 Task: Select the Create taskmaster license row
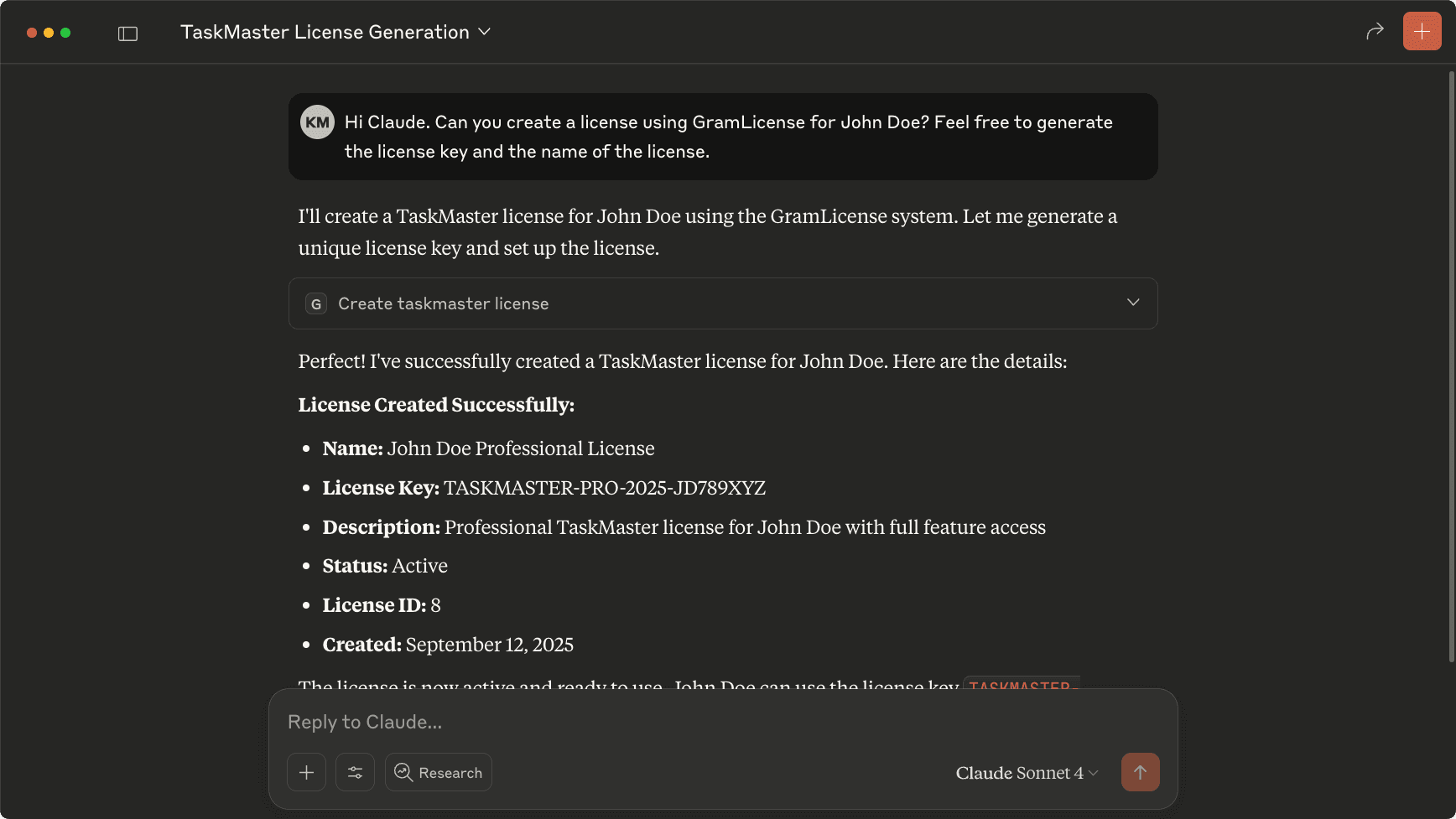(721, 303)
